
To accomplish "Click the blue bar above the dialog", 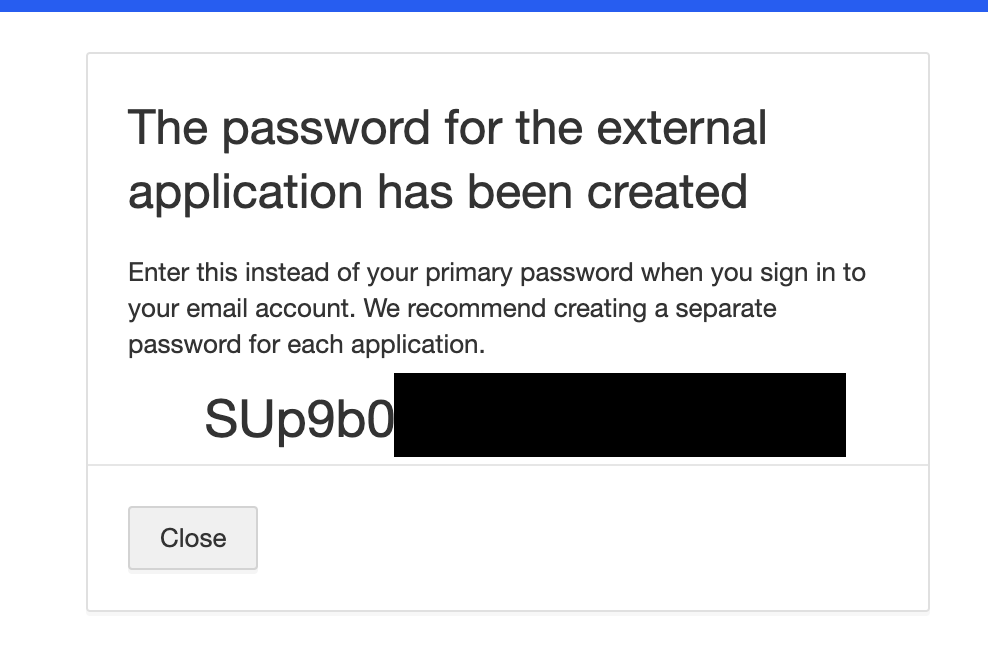I will 494,6.
